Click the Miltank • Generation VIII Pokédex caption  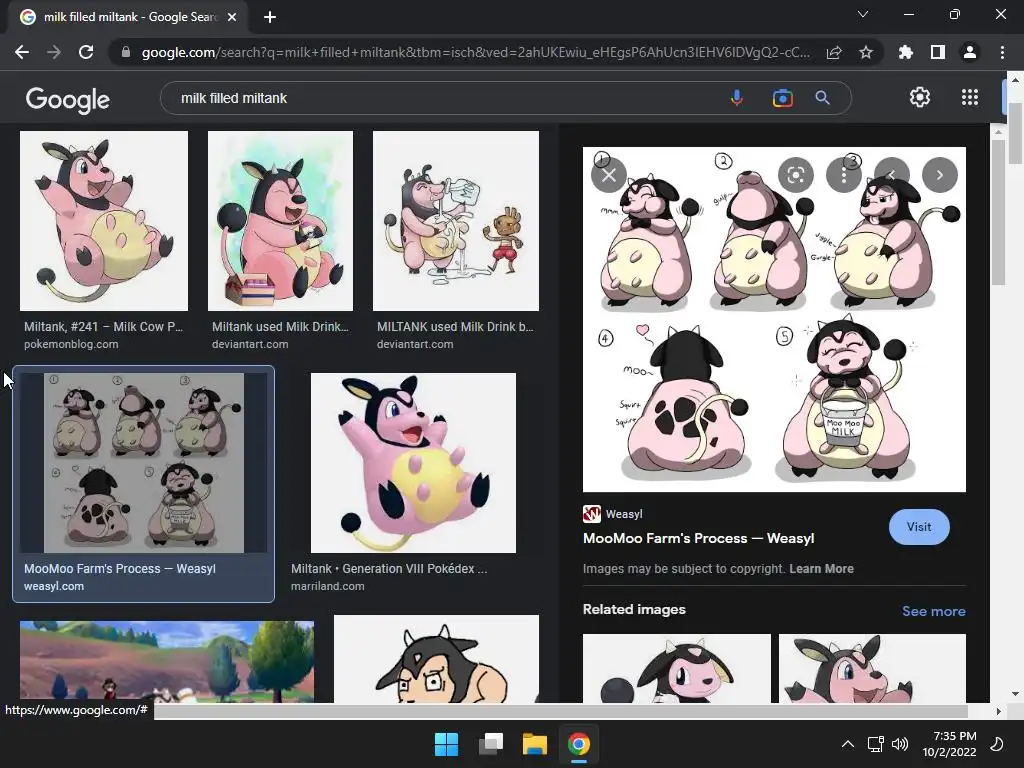389,569
